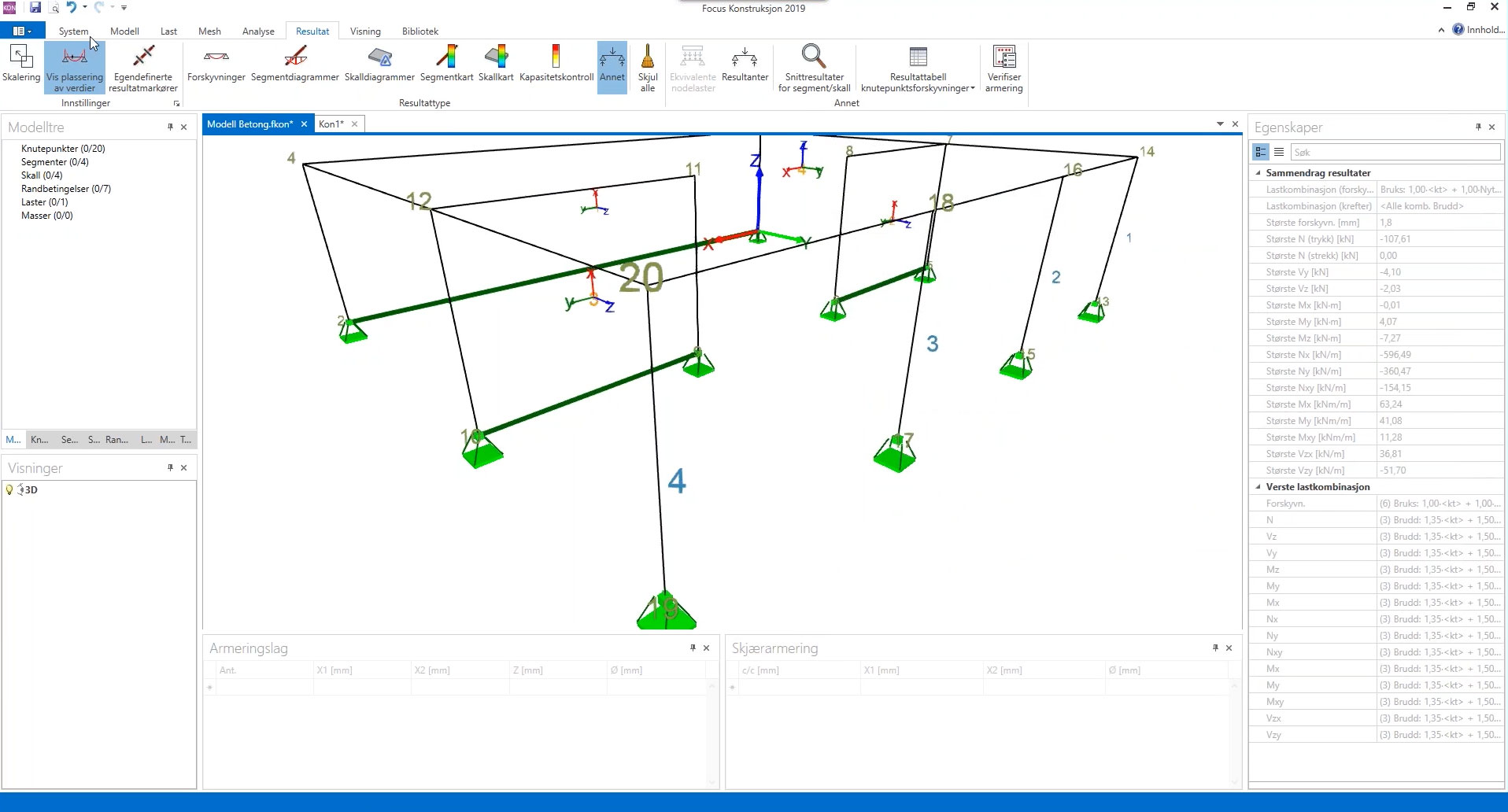This screenshot has height=812, width=1508.
Task: Toggle the 3D view lightbulb visibility
Action: point(9,489)
